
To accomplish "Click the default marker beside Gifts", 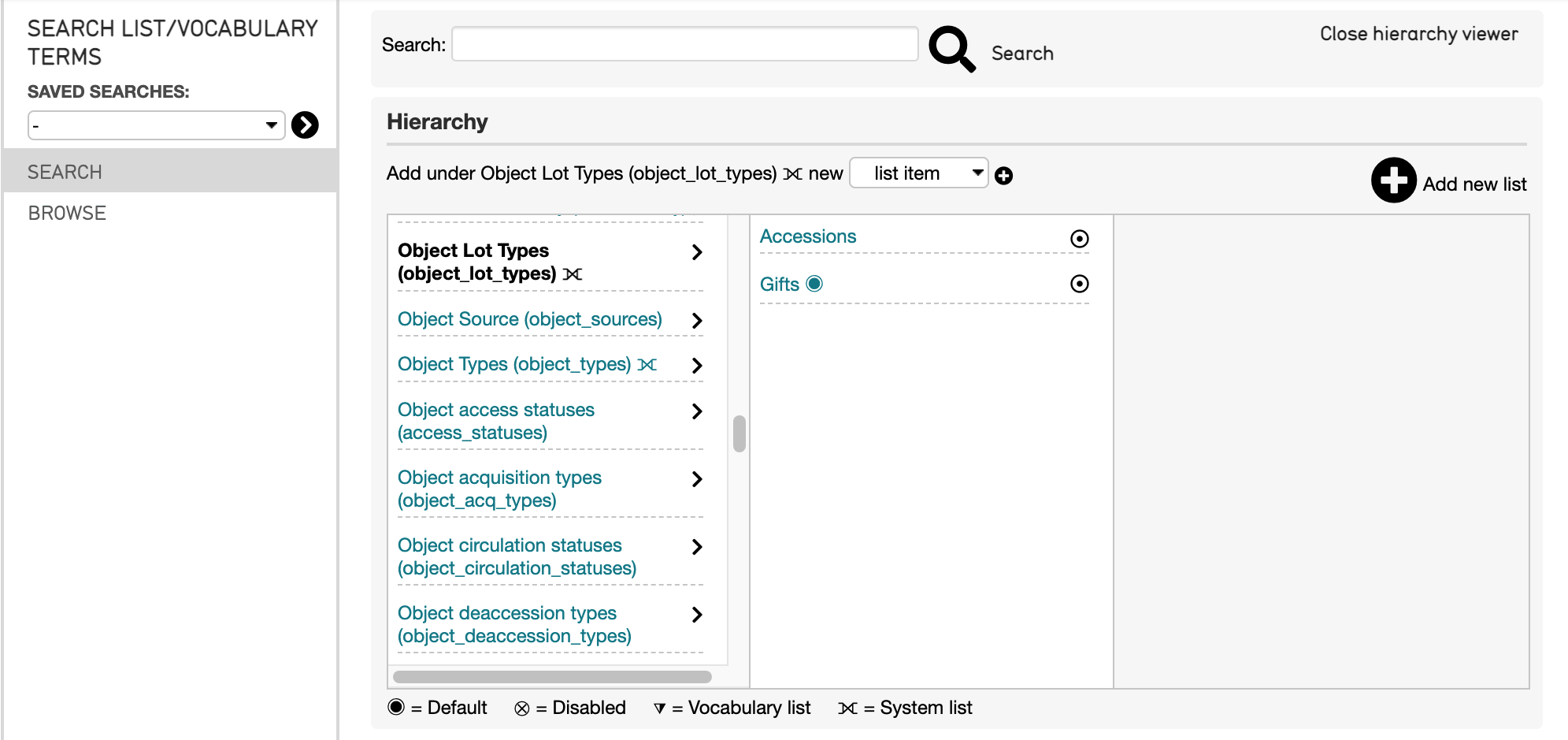I will [x=814, y=284].
